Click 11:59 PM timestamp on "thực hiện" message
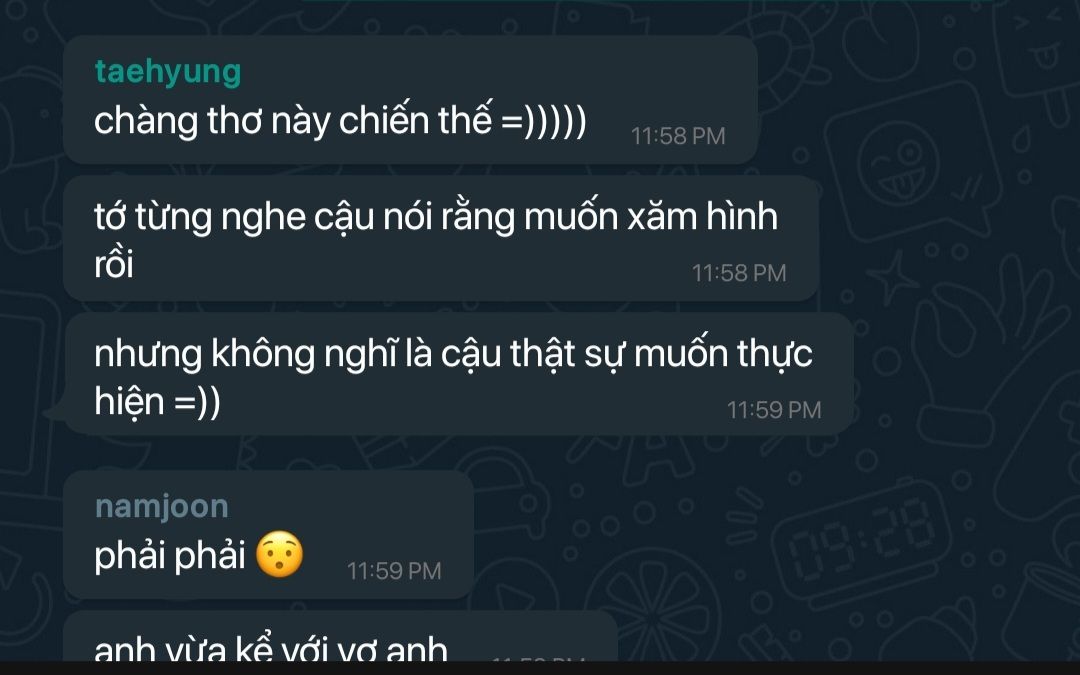 (x=774, y=411)
